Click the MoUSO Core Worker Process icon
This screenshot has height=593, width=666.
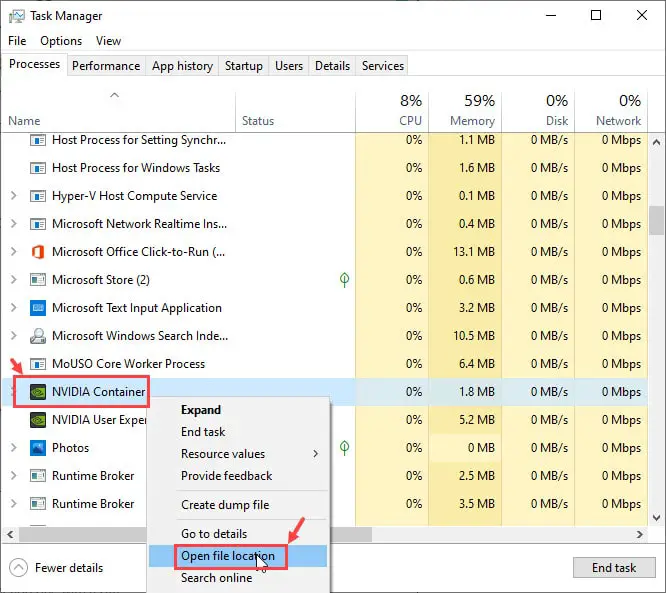pos(38,364)
